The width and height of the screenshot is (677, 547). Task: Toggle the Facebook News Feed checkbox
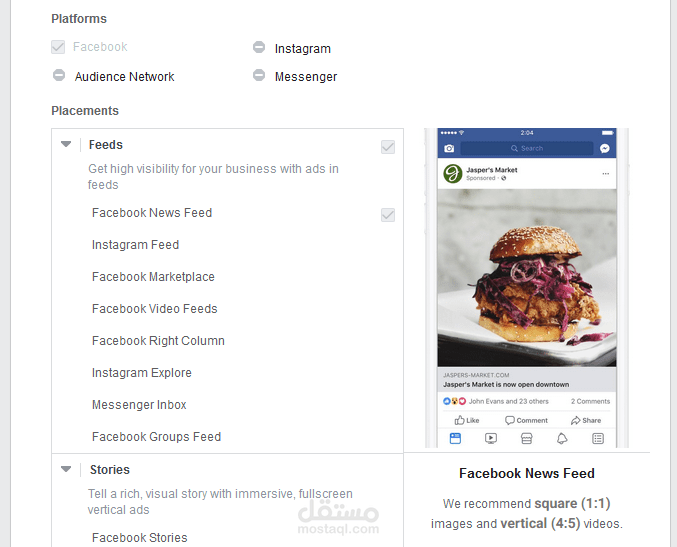[x=388, y=215]
